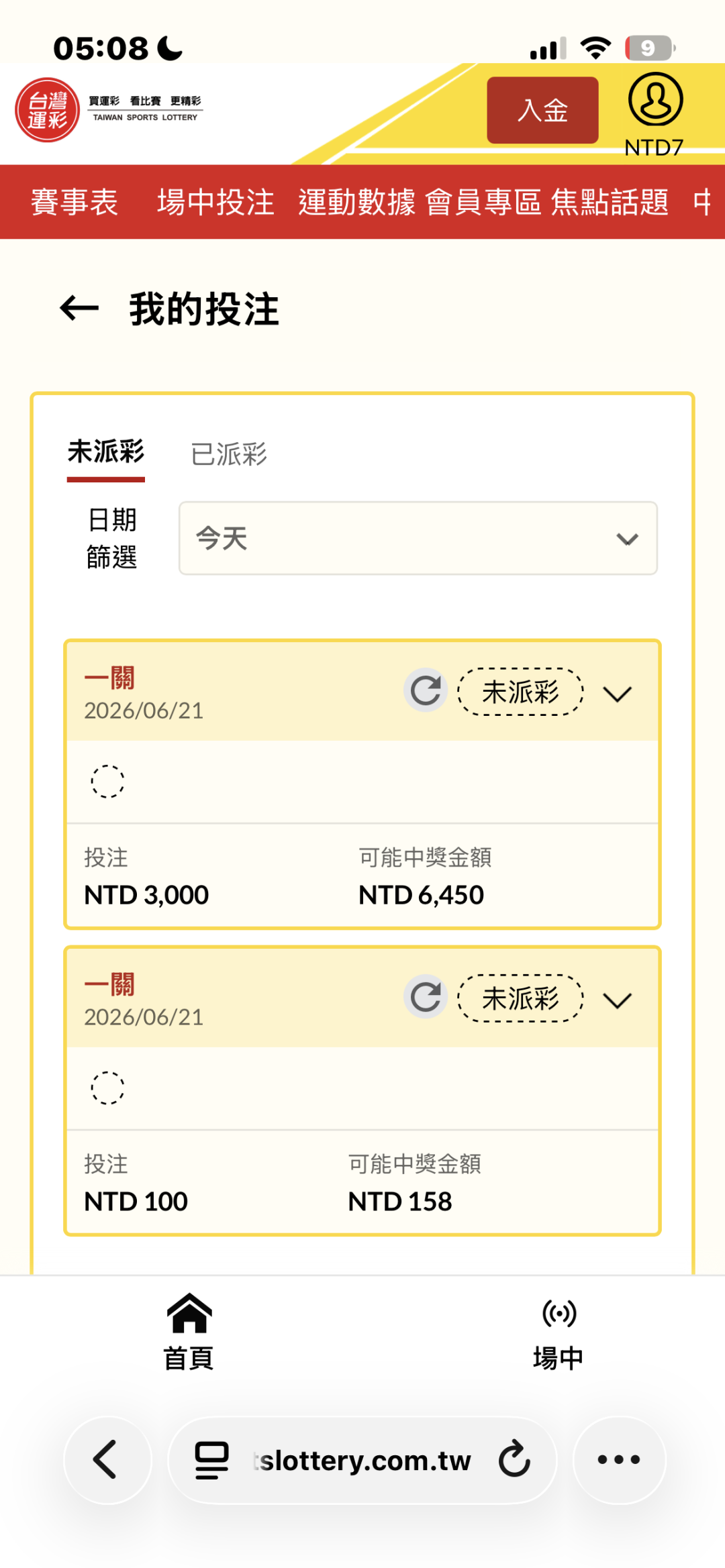The width and height of the screenshot is (725, 1568).
Task: Reload the page from the address bar
Action: (514, 1459)
